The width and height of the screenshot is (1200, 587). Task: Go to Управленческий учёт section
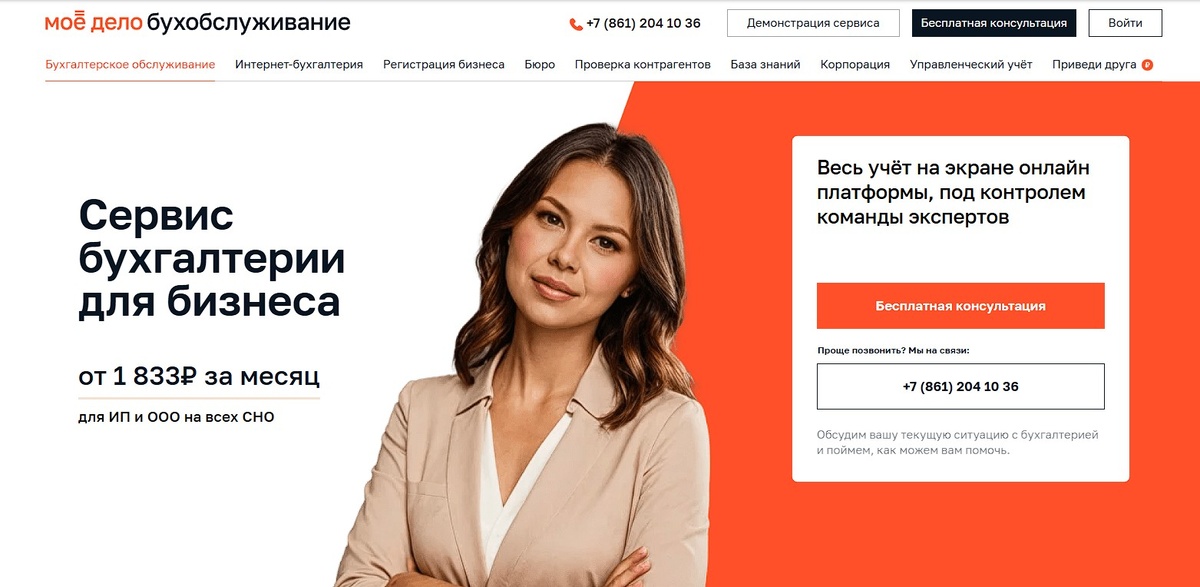pos(971,64)
